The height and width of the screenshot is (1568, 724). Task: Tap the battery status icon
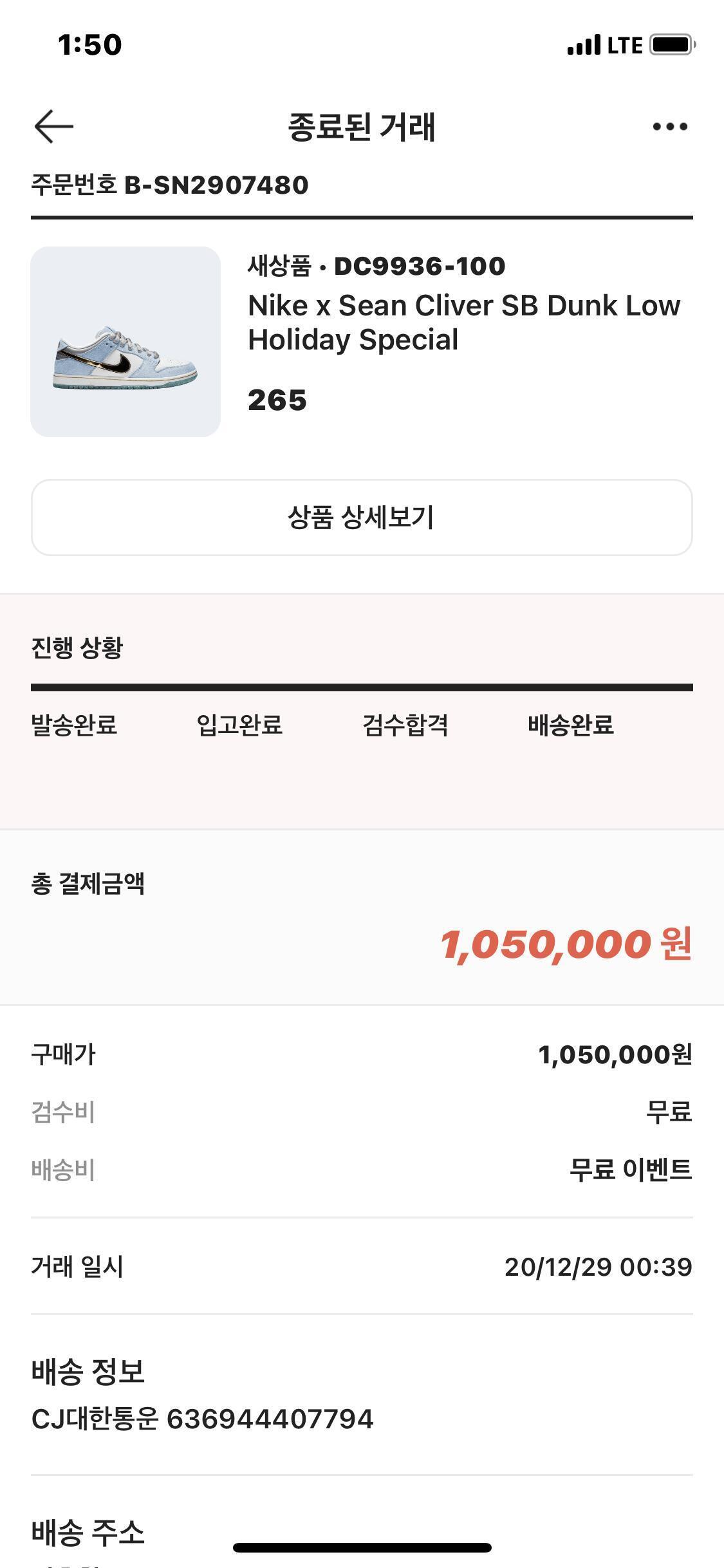pyautogui.click(x=673, y=45)
